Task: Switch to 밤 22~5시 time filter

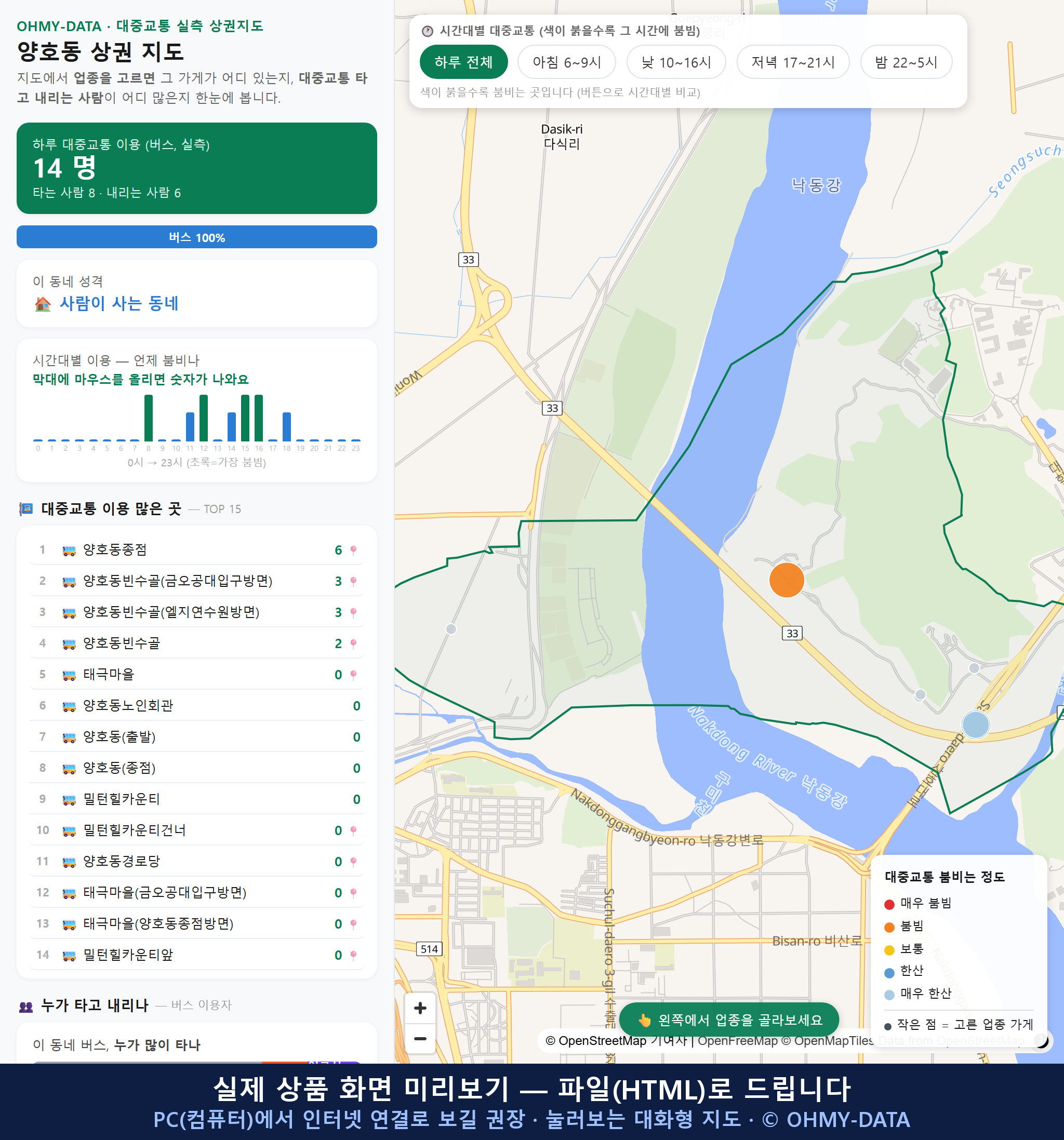Action: (x=906, y=62)
